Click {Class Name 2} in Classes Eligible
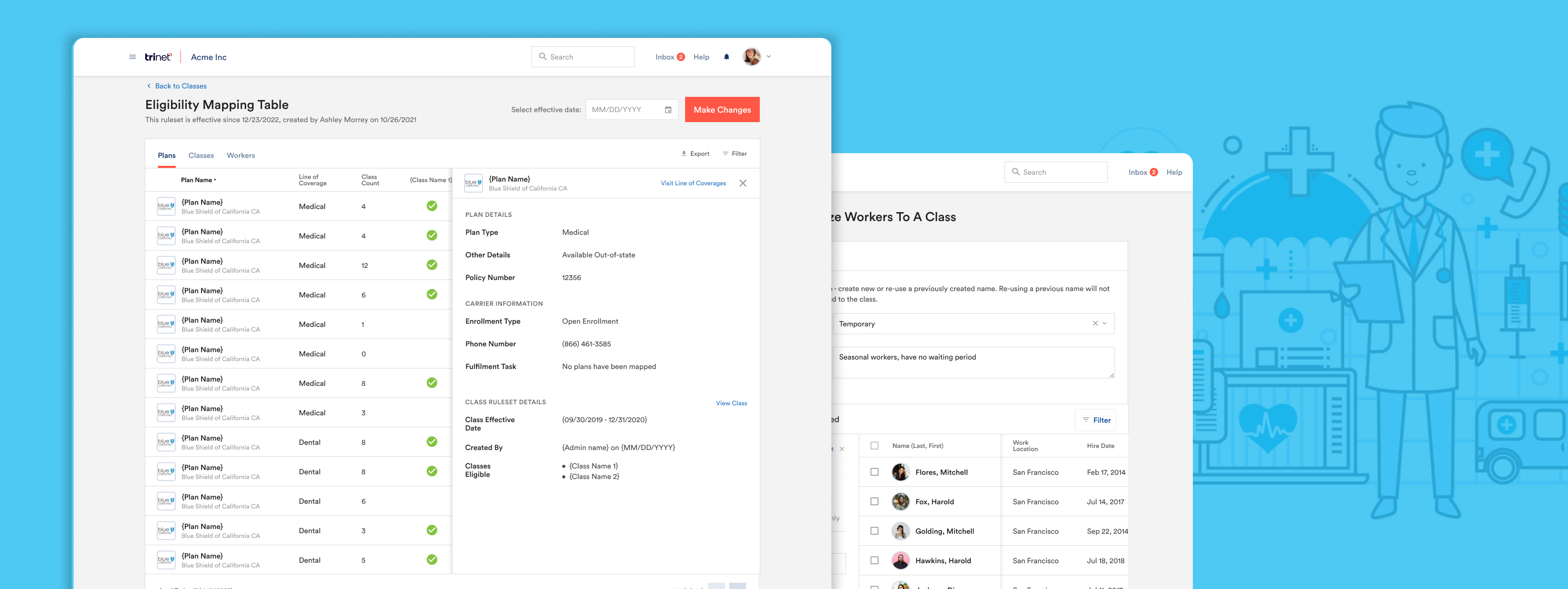 click(594, 477)
